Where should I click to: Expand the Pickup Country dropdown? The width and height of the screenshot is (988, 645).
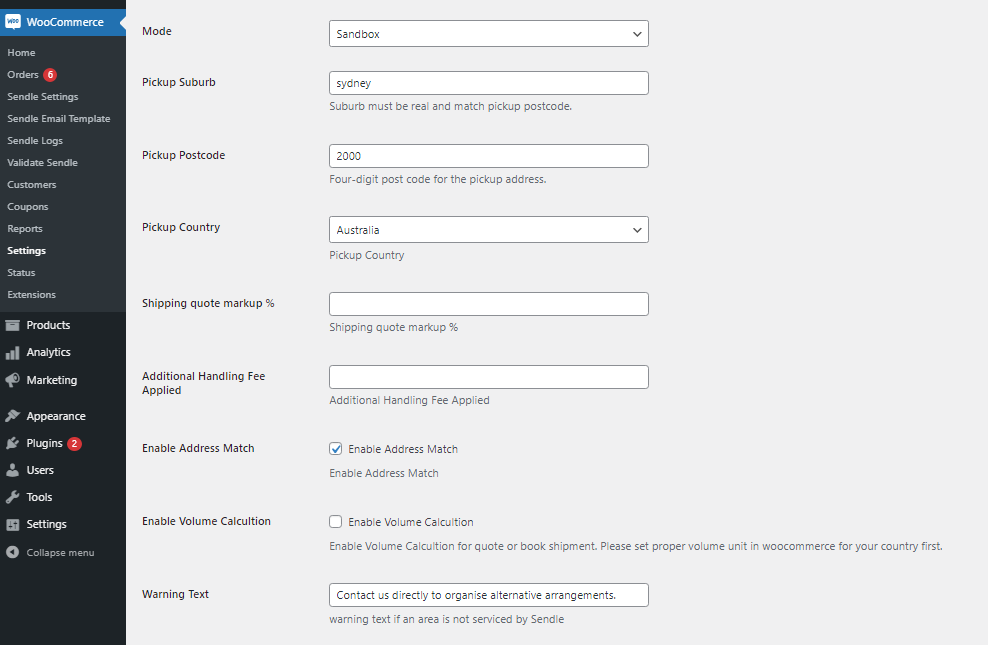click(488, 230)
